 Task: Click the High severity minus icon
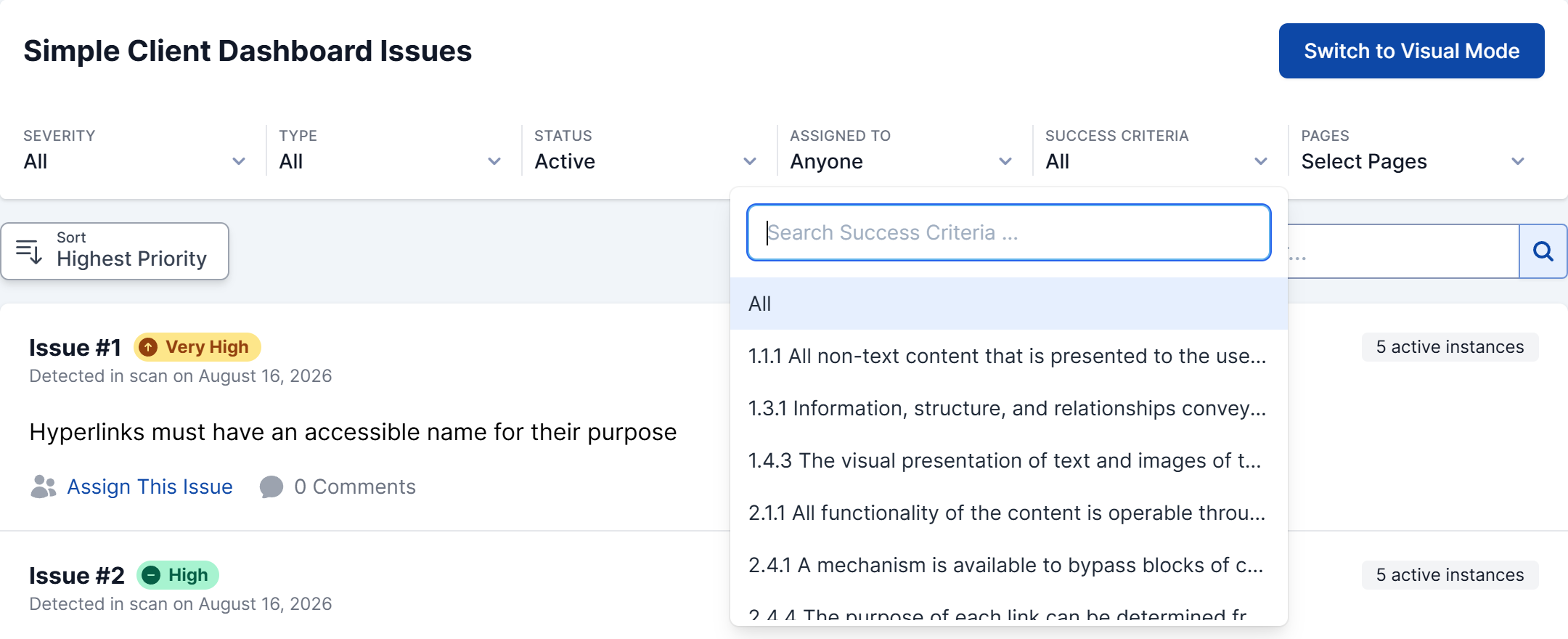[x=151, y=575]
